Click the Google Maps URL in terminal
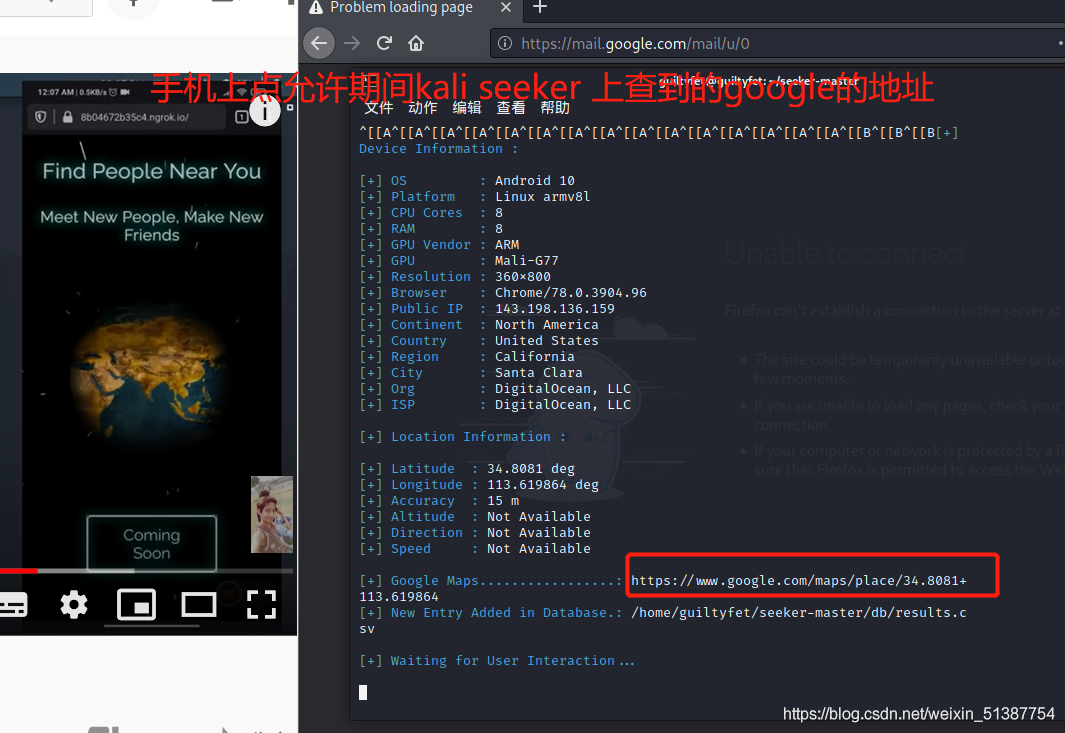 (799, 581)
